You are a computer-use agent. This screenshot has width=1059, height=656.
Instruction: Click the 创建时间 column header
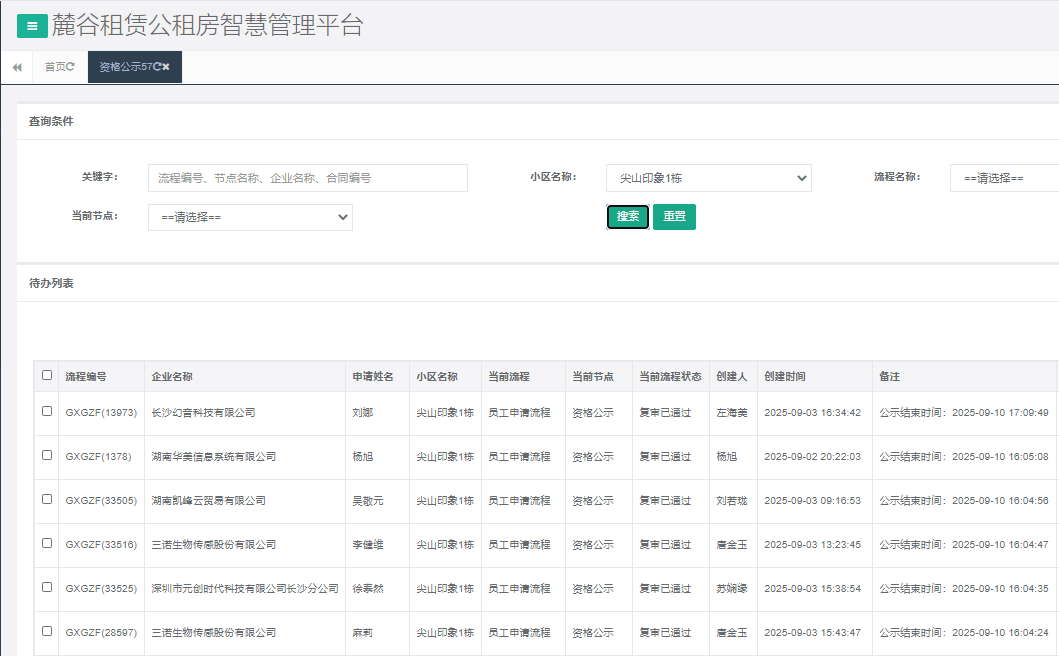785,377
